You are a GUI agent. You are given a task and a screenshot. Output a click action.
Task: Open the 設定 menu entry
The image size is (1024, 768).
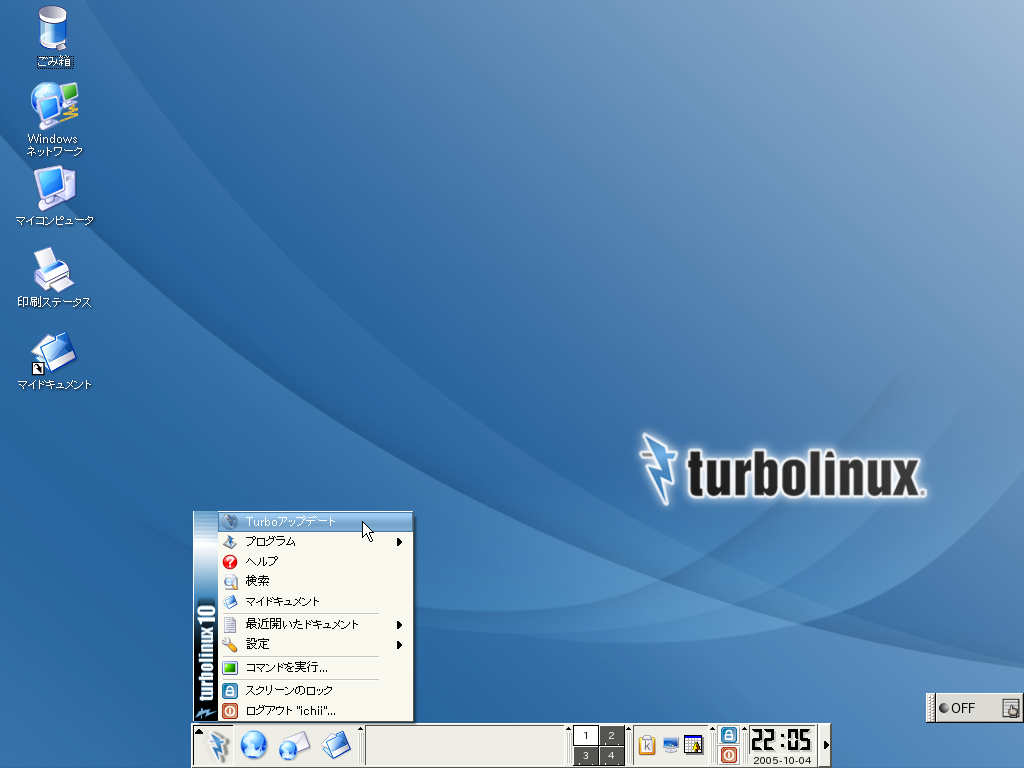tap(315, 644)
